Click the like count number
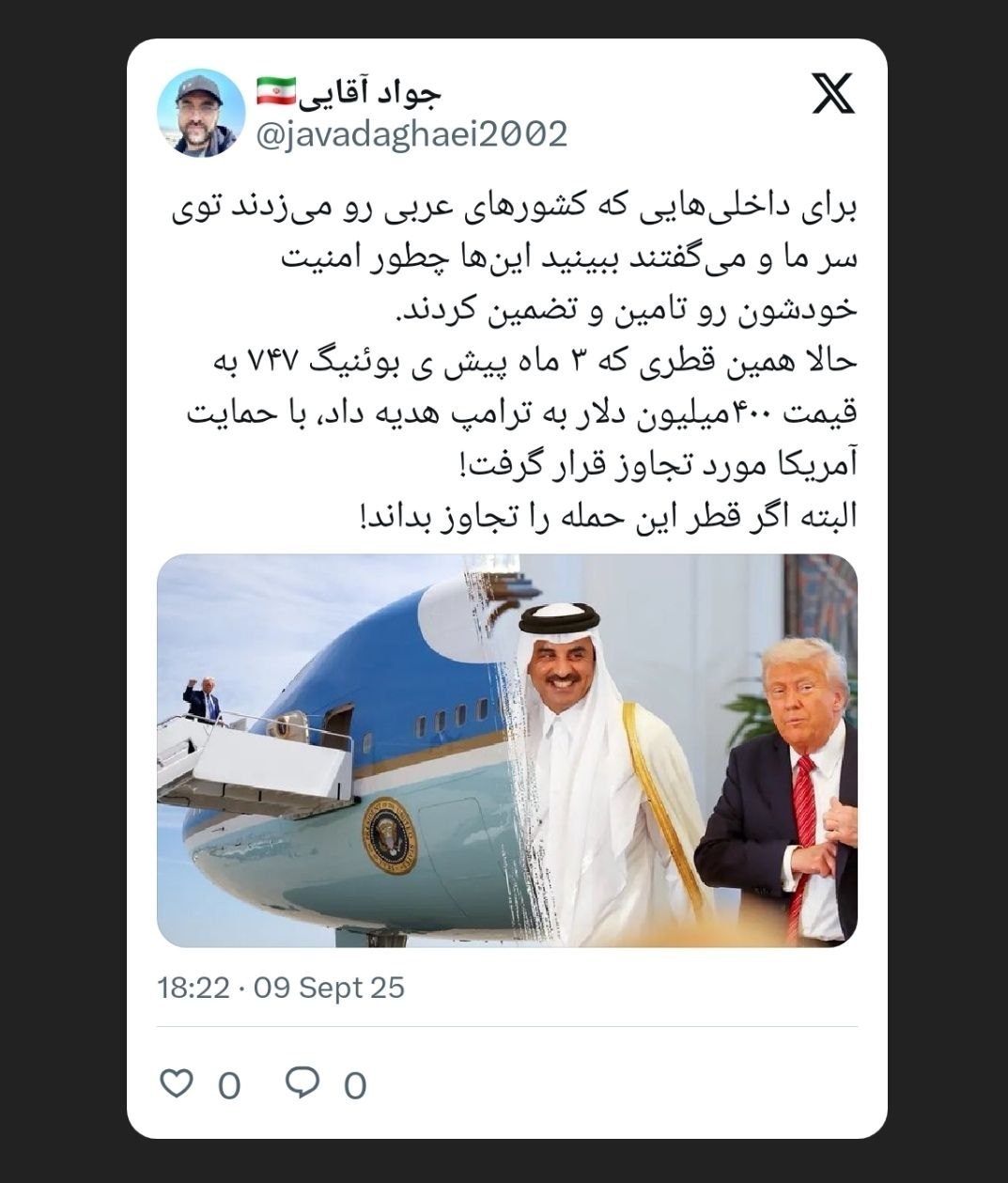The width and height of the screenshot is (1008, 1183). point(229,1086)
